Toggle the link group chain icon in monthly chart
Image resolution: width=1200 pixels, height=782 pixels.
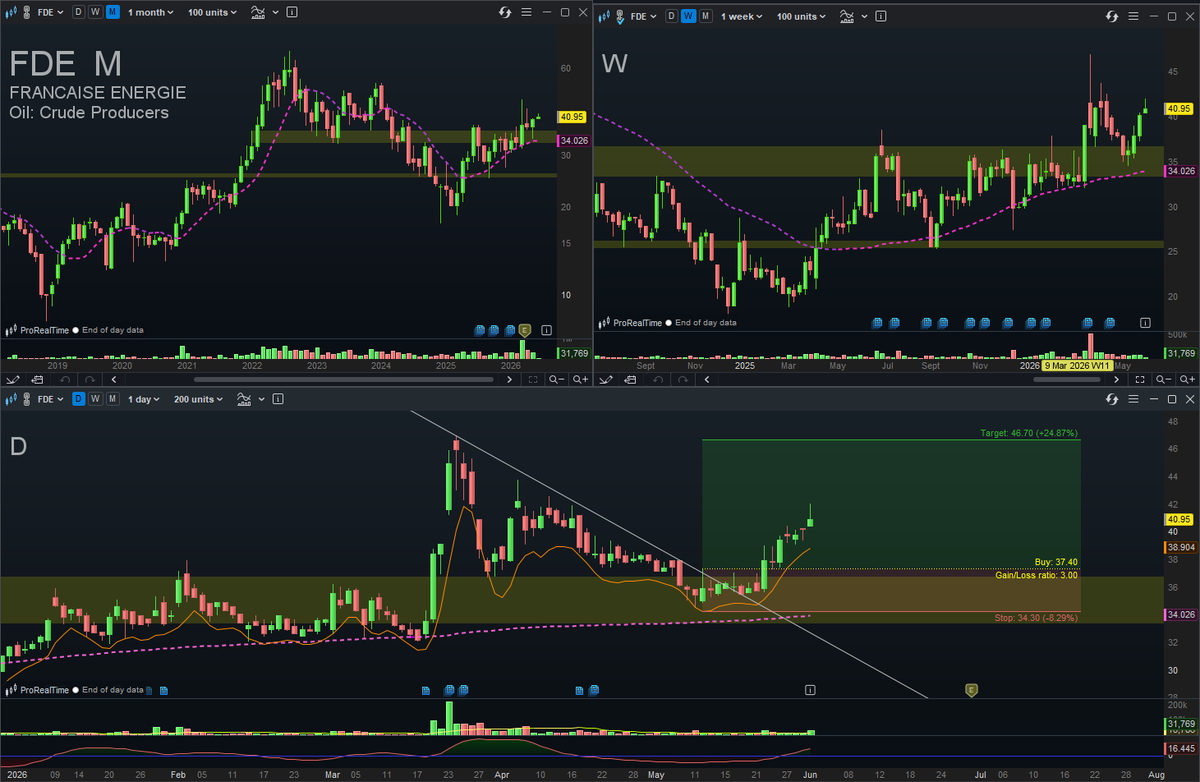pos(27,12)
